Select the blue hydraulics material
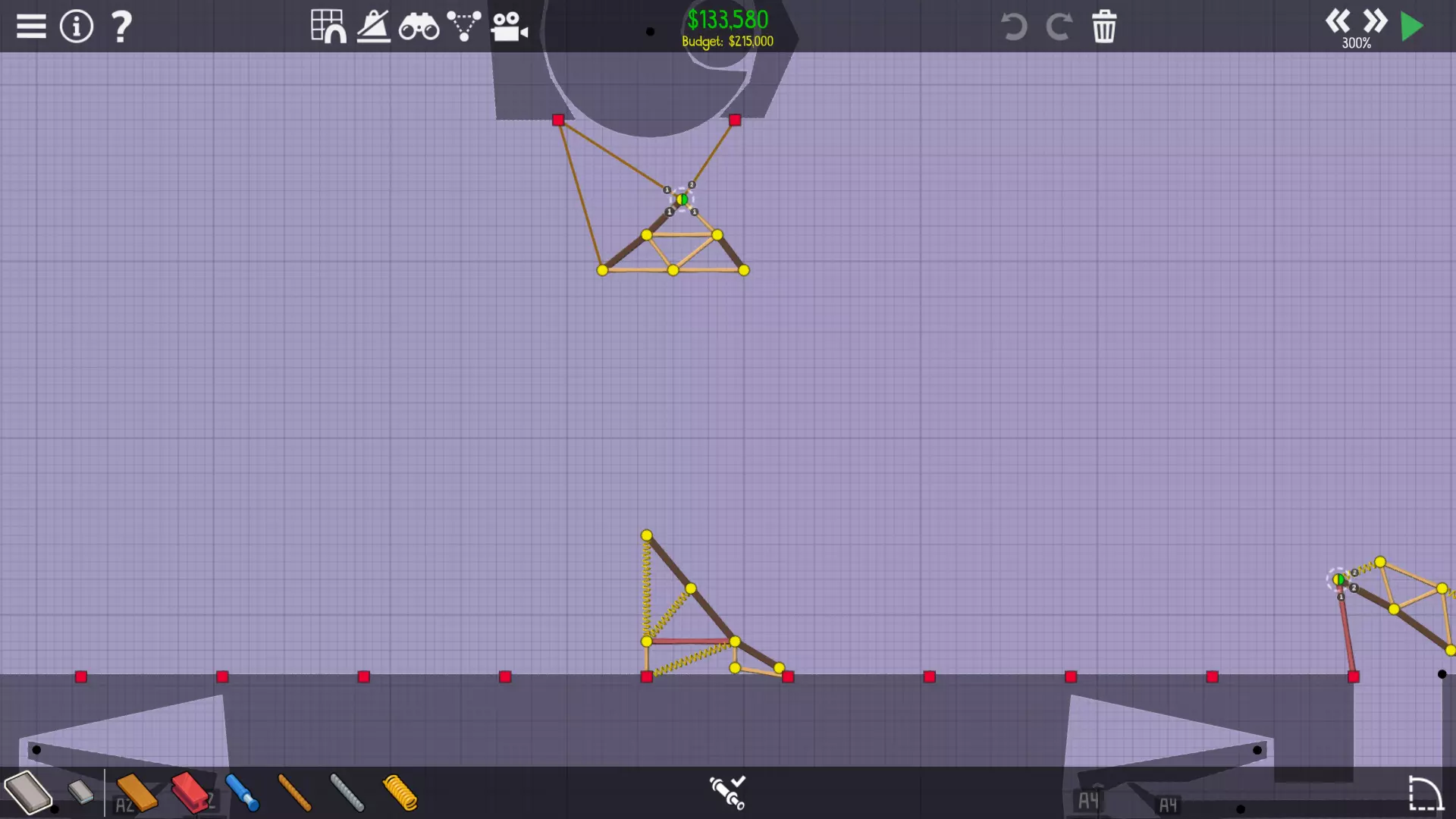1456x819 pixels. [x=243, y=792]
